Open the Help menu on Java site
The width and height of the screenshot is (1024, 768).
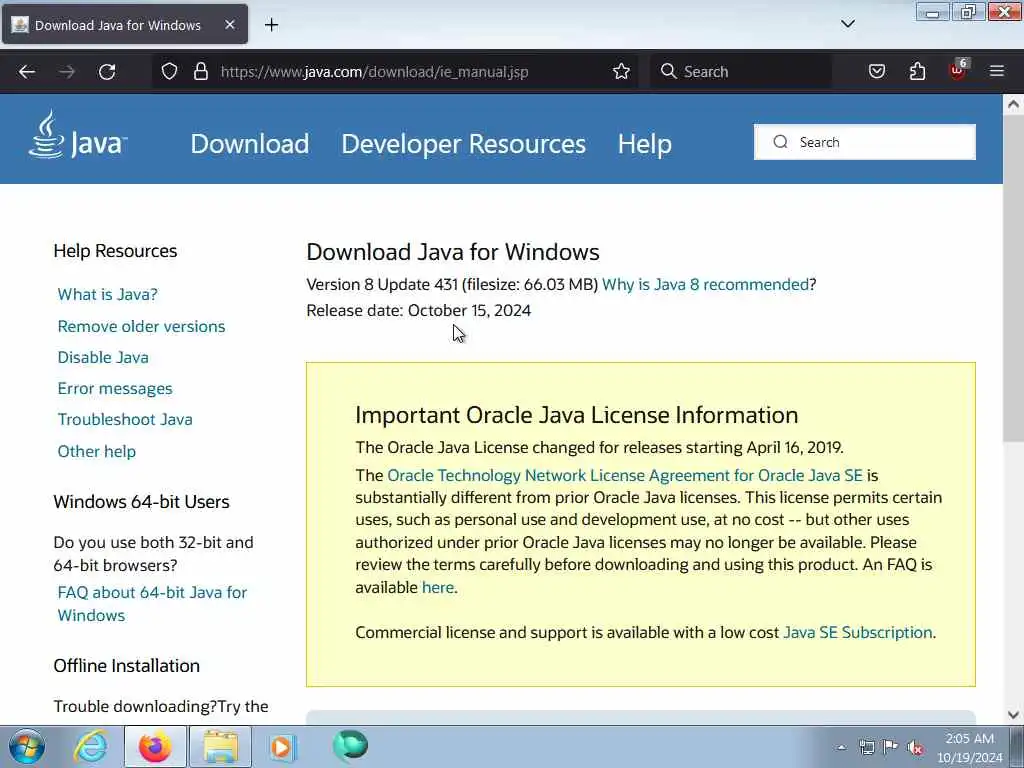[645, 144]
